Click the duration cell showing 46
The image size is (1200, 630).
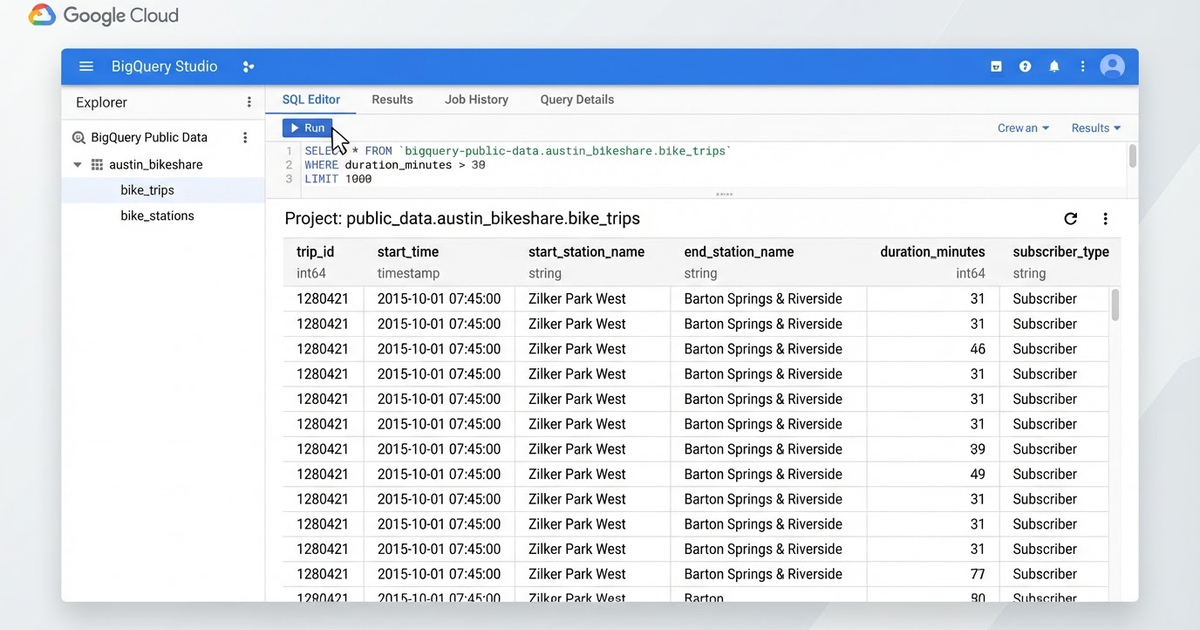977,349
